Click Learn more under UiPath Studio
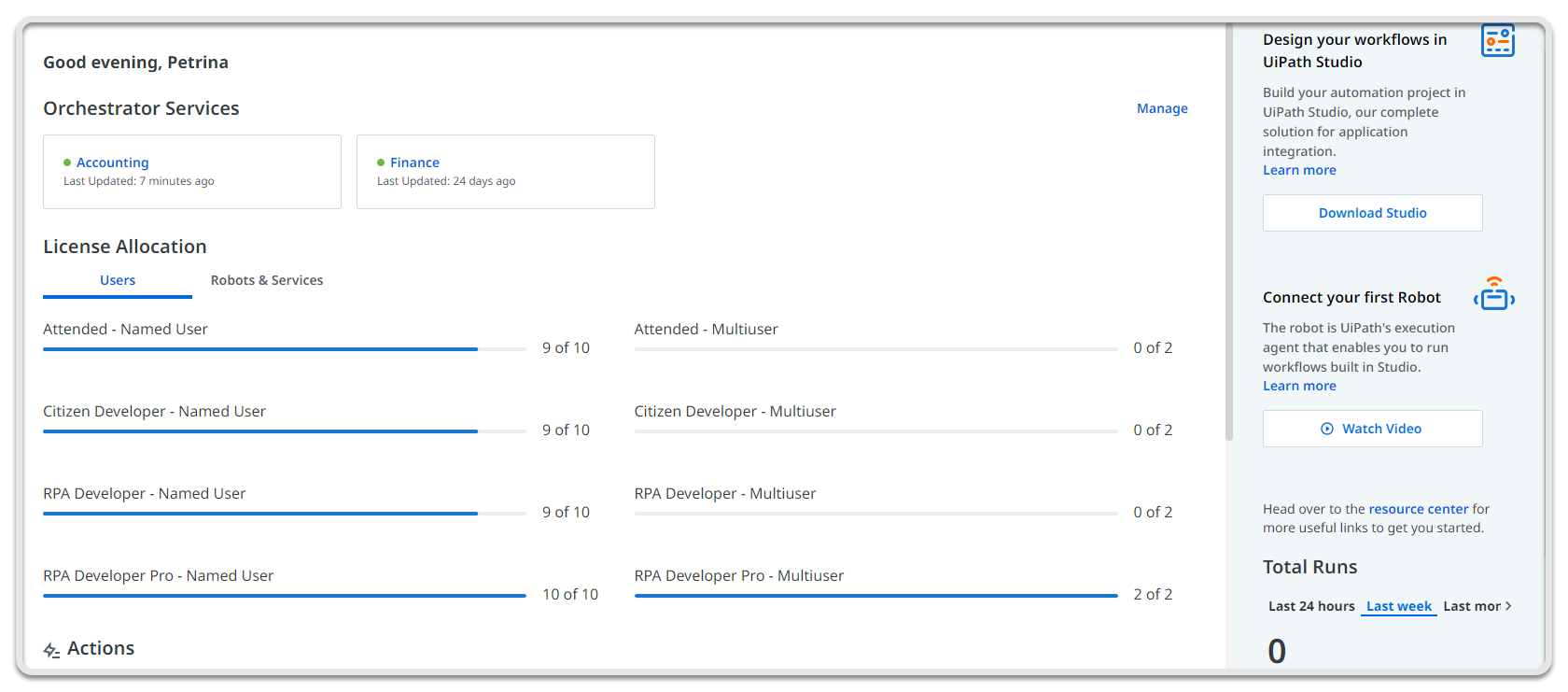This screenshot has width=1568, height=692. click(x=1299, y=170)
